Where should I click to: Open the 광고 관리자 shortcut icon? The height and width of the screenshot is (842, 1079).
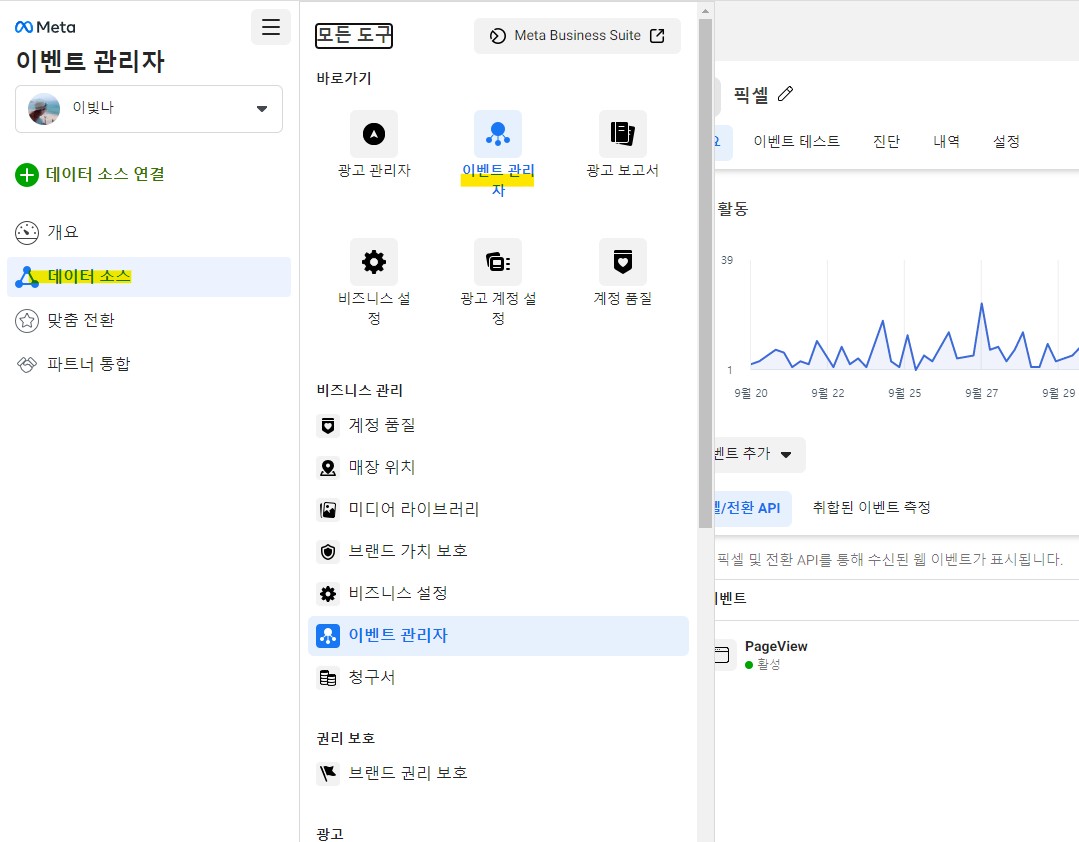[x=373, y=132]
